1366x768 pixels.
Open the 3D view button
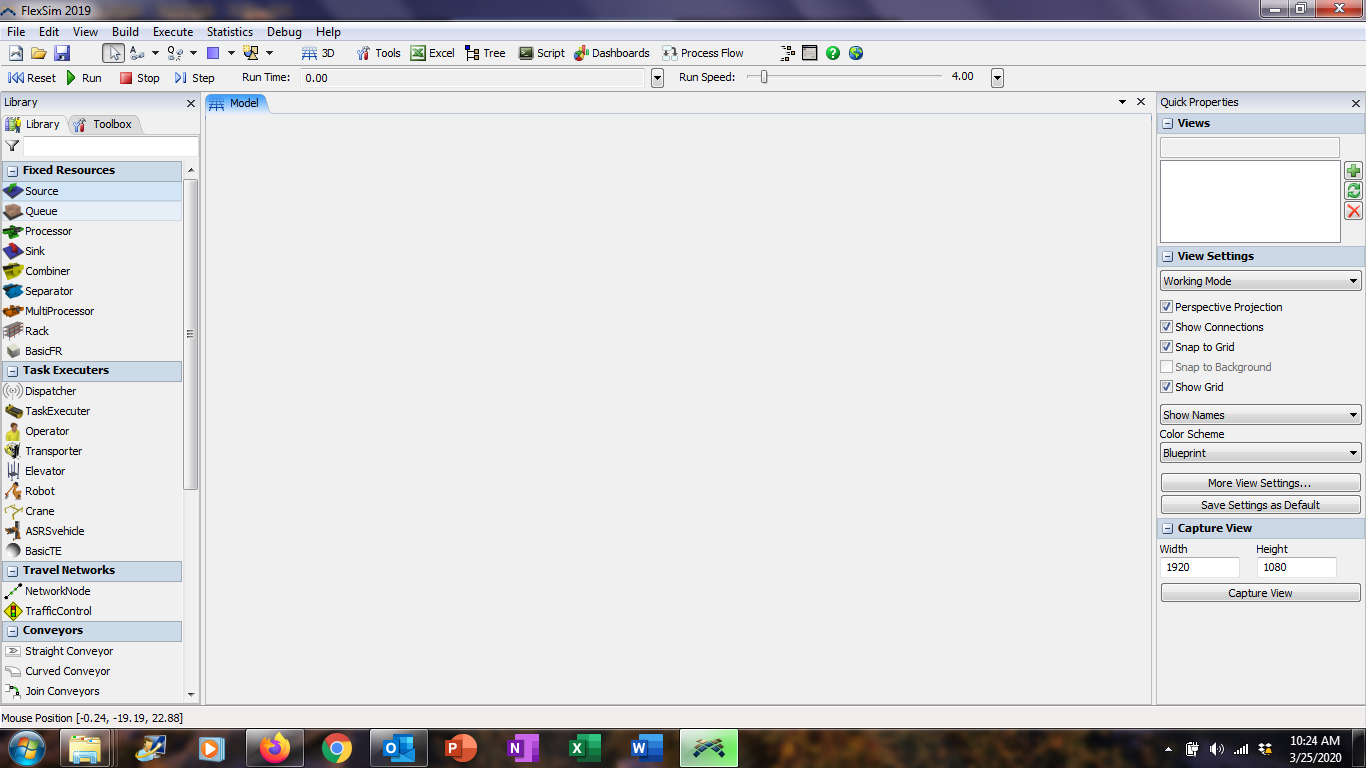(318, 53)
